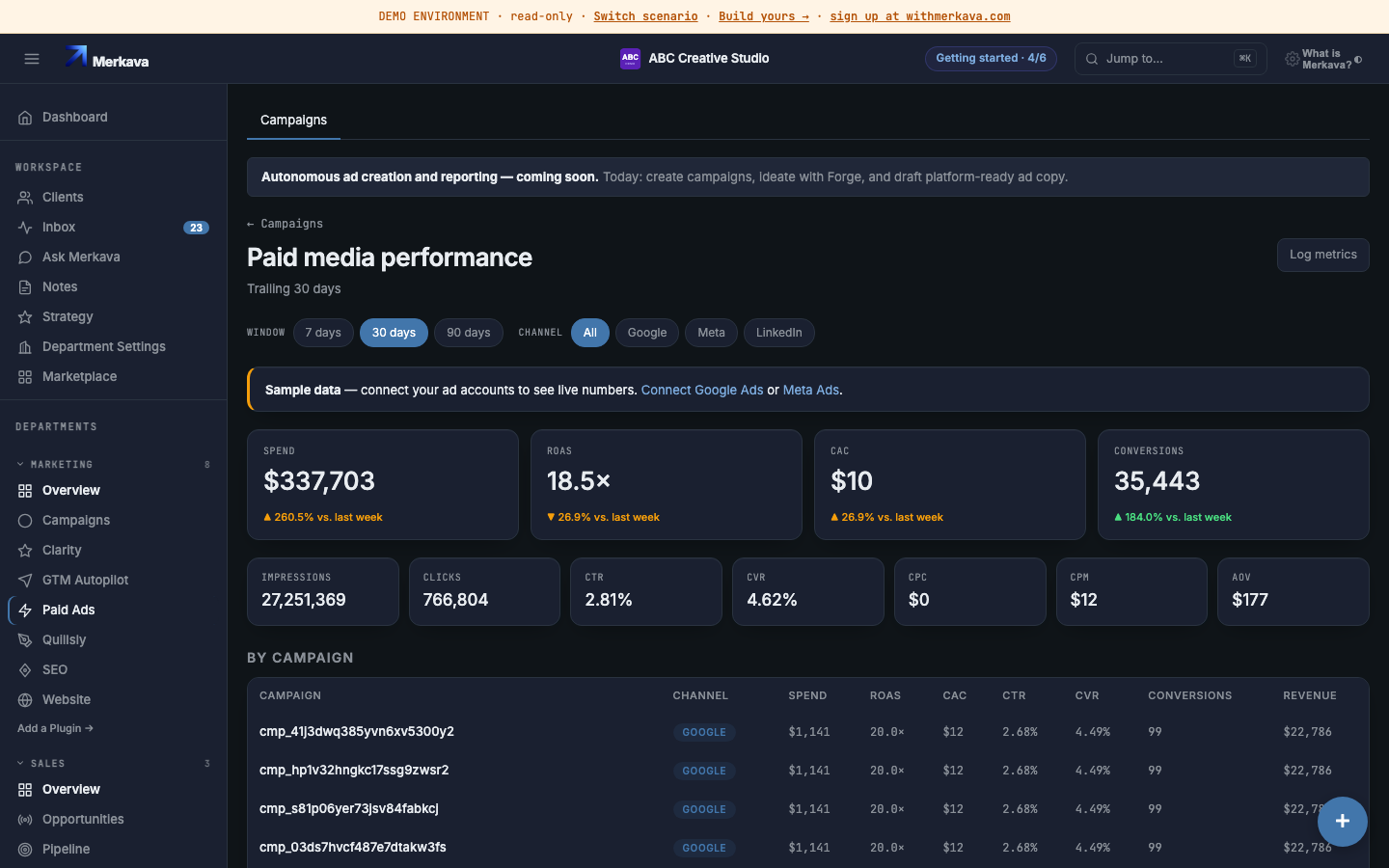The height and width of the screenshot is (868, 1389).
Task: Click Switch scenario link in banner
Action: coord(645,16)
